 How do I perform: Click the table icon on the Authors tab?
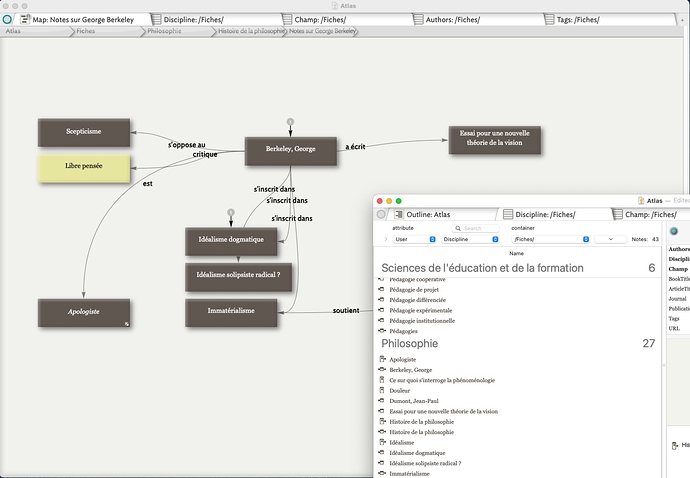[x=418, y=19]
